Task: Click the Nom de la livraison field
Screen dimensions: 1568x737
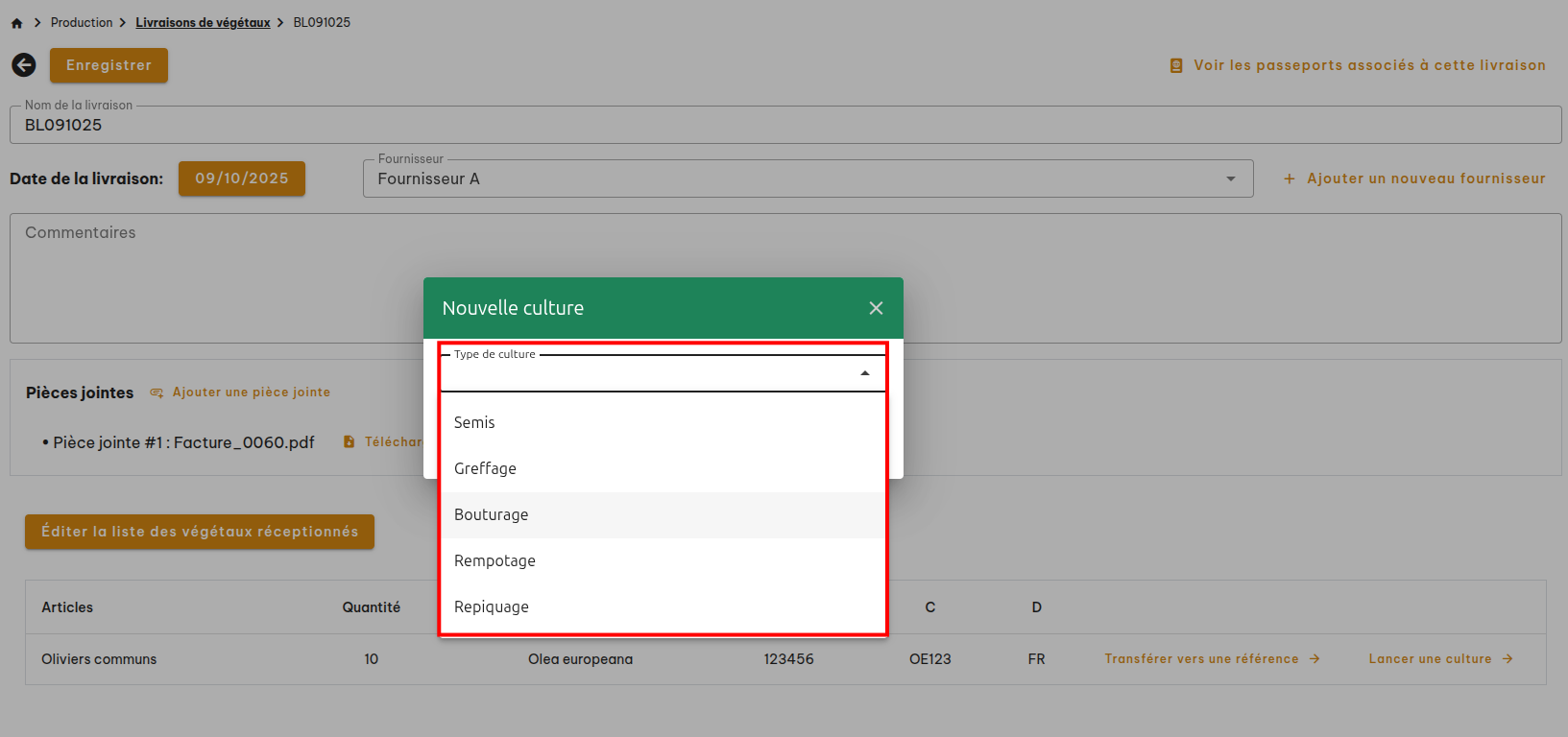Action: click(784, 125)
